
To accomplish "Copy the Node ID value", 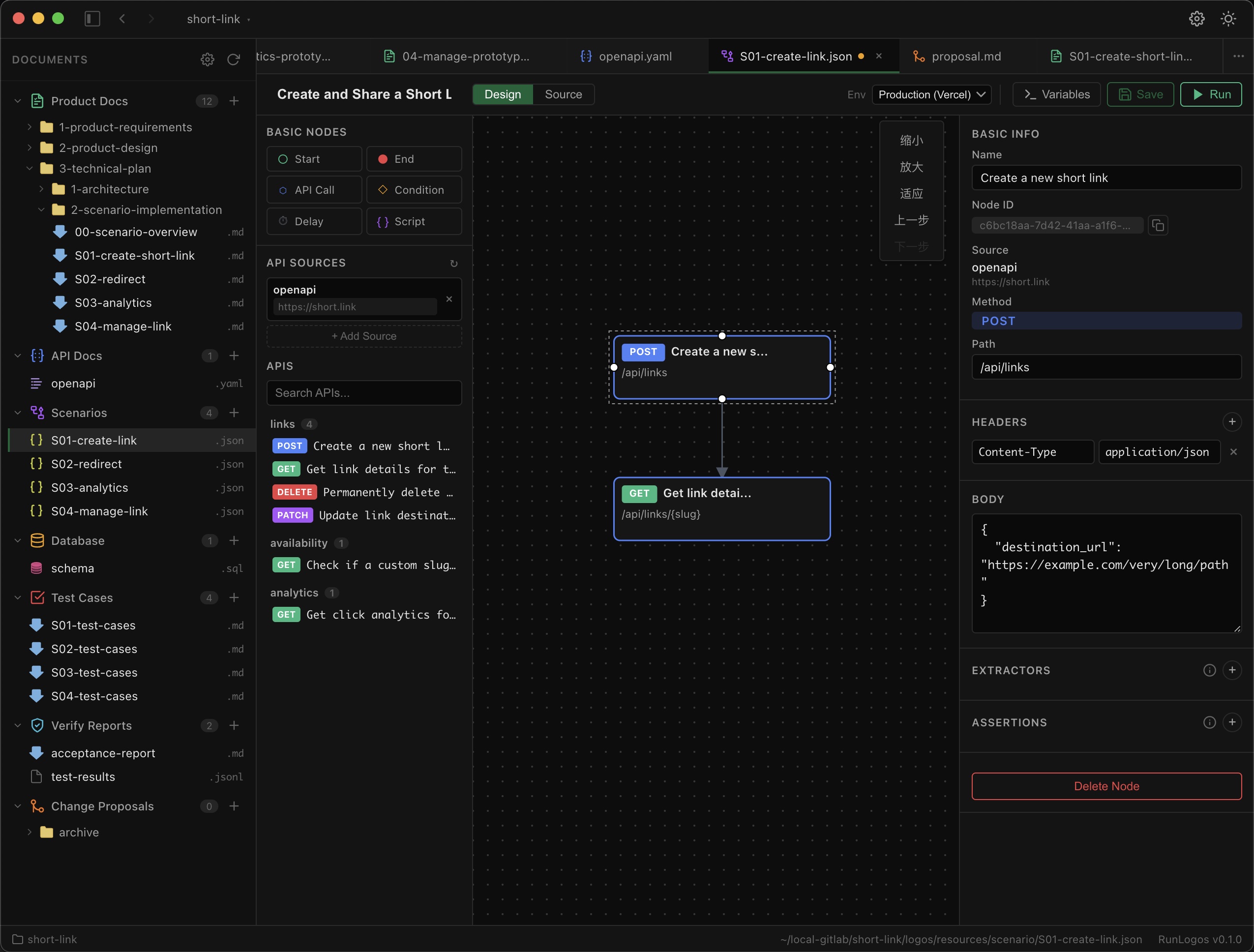I will 1159,225.
